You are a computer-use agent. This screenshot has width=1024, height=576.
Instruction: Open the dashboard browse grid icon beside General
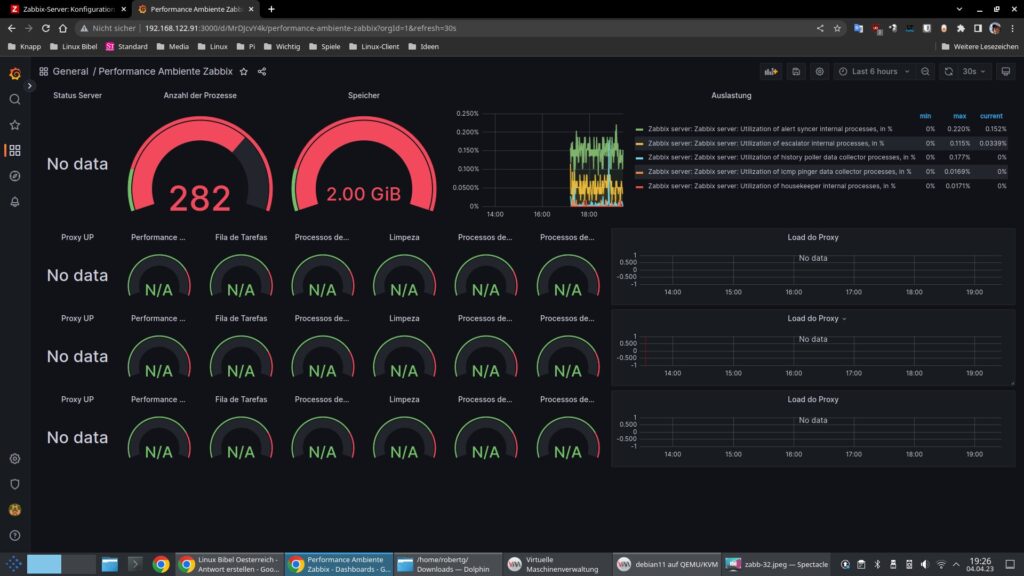pyautogui.click(x=44, y=71)
